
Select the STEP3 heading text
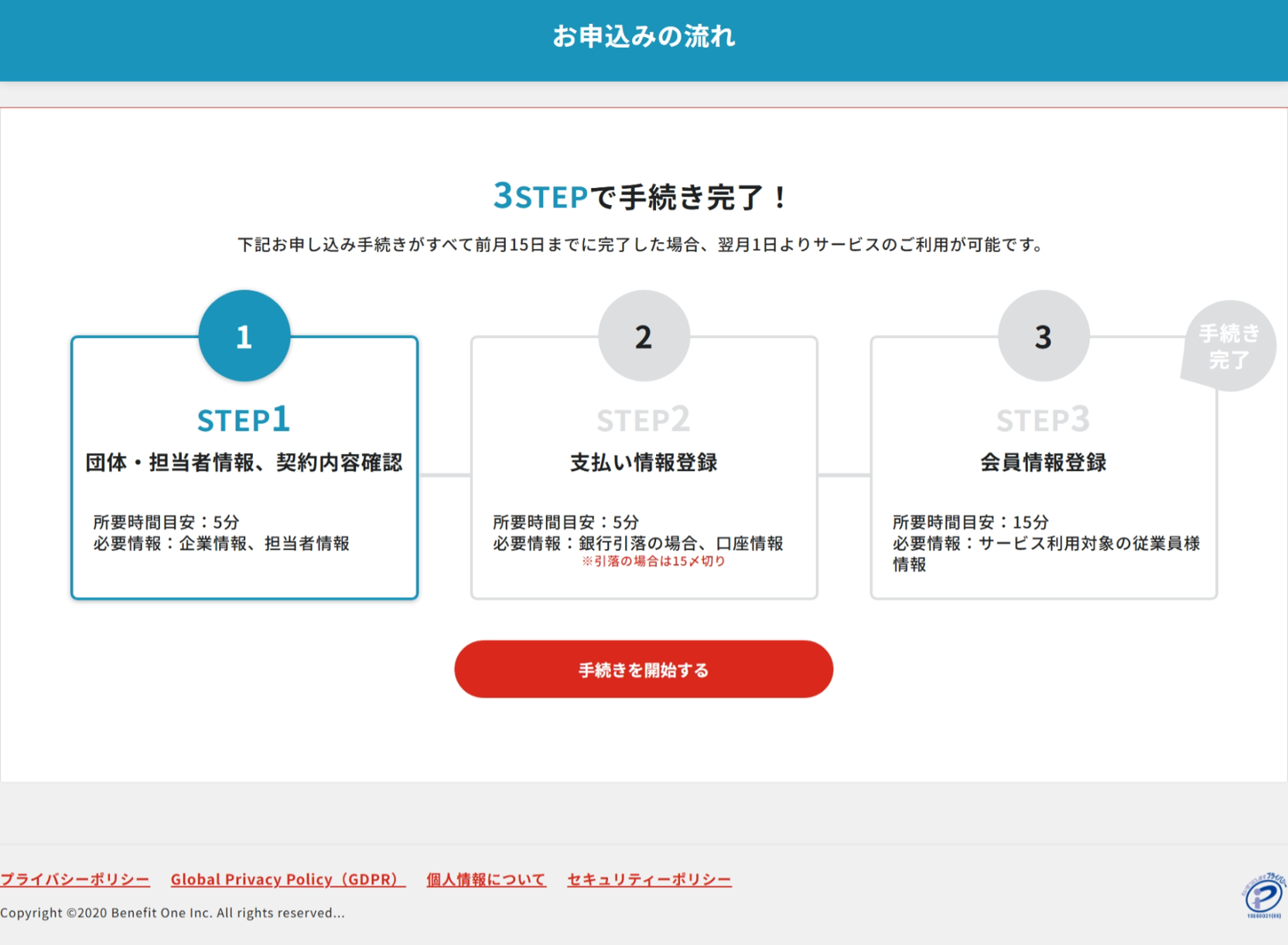[x=1043, y=420]
